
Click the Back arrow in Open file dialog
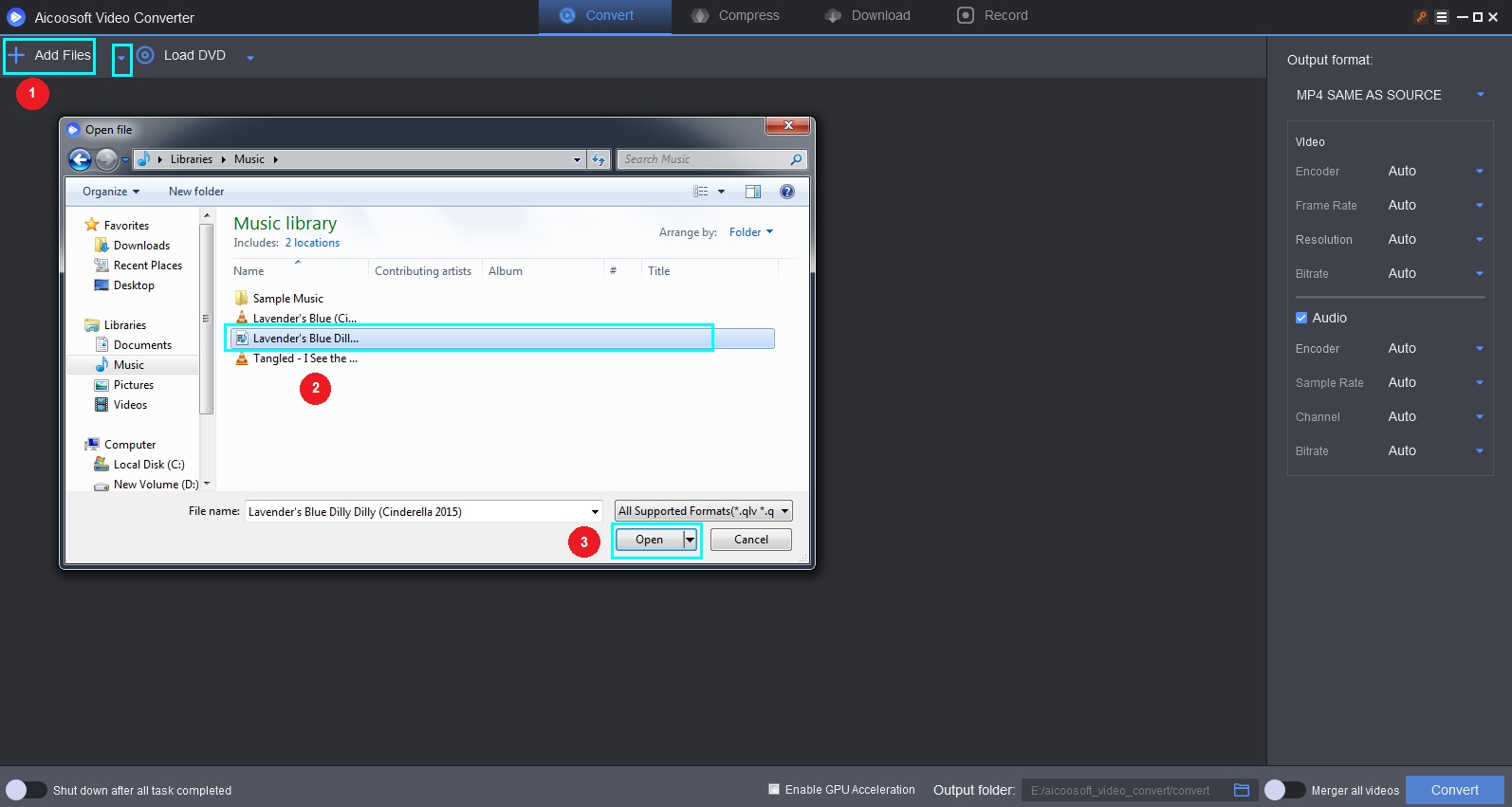[81, 159]
